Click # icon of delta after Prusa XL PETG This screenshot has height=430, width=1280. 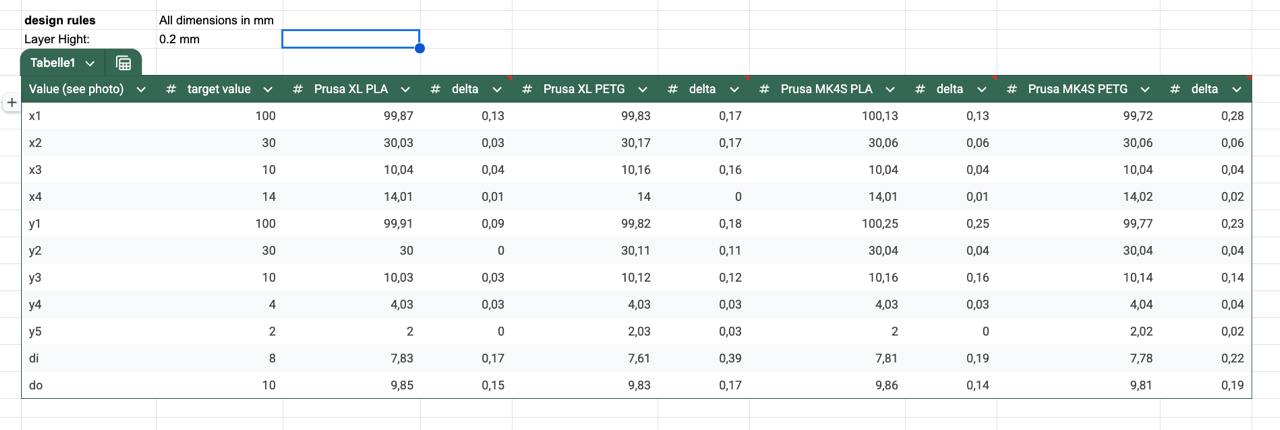coord(673,89)
